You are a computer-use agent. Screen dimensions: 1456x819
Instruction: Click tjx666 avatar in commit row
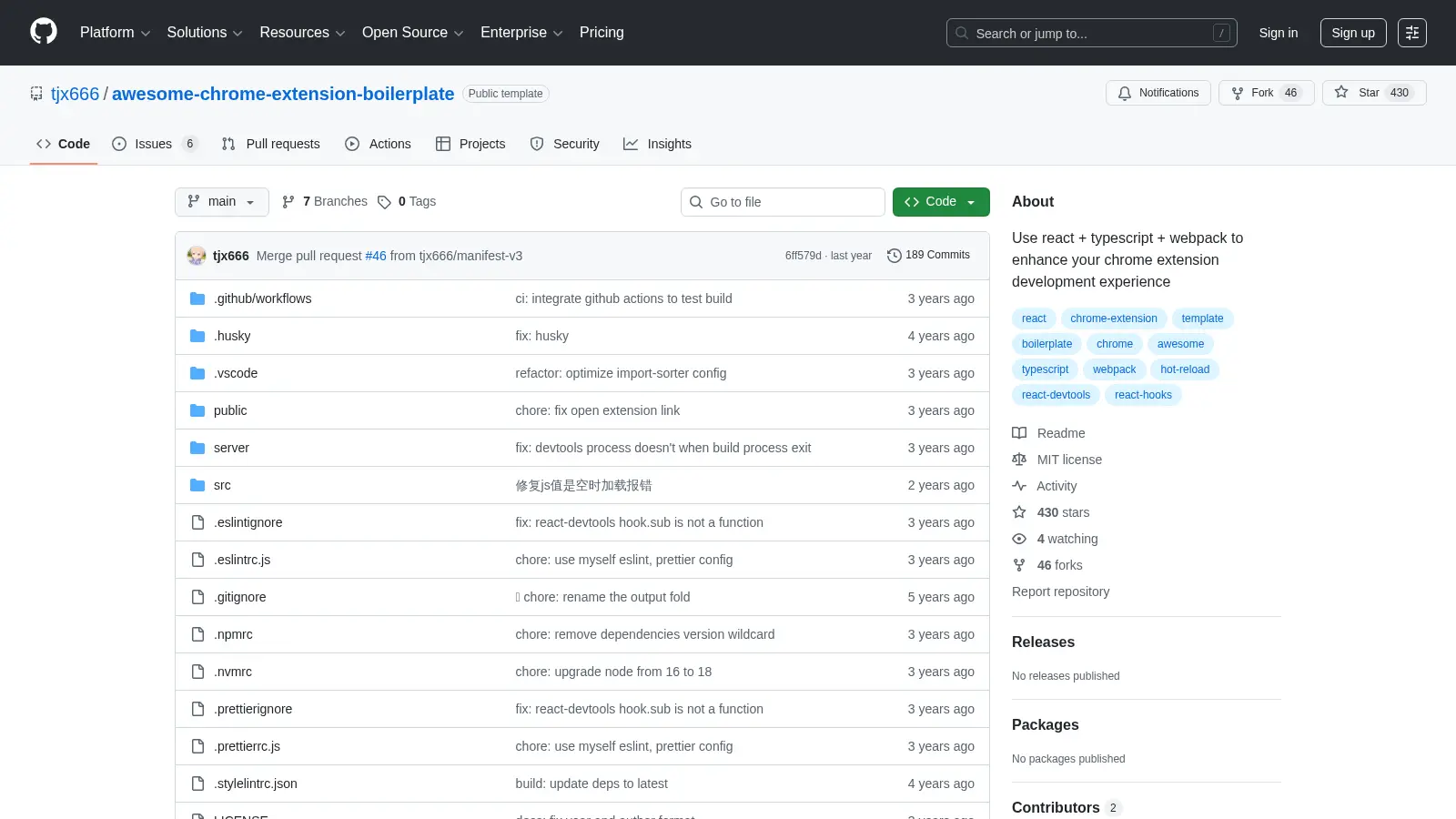(197, 256)
